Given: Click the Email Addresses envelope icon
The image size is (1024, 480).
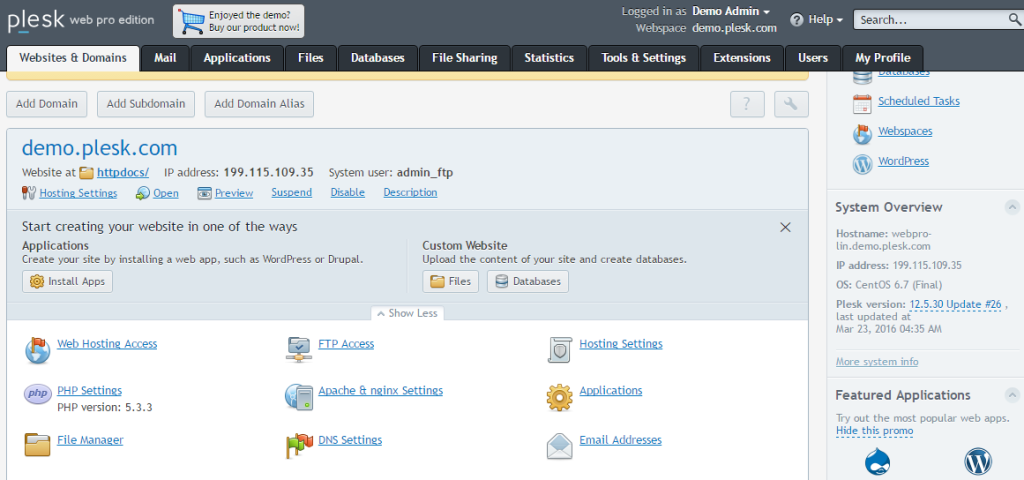Looking at the screenshot, I should click(x=560, y=446).
